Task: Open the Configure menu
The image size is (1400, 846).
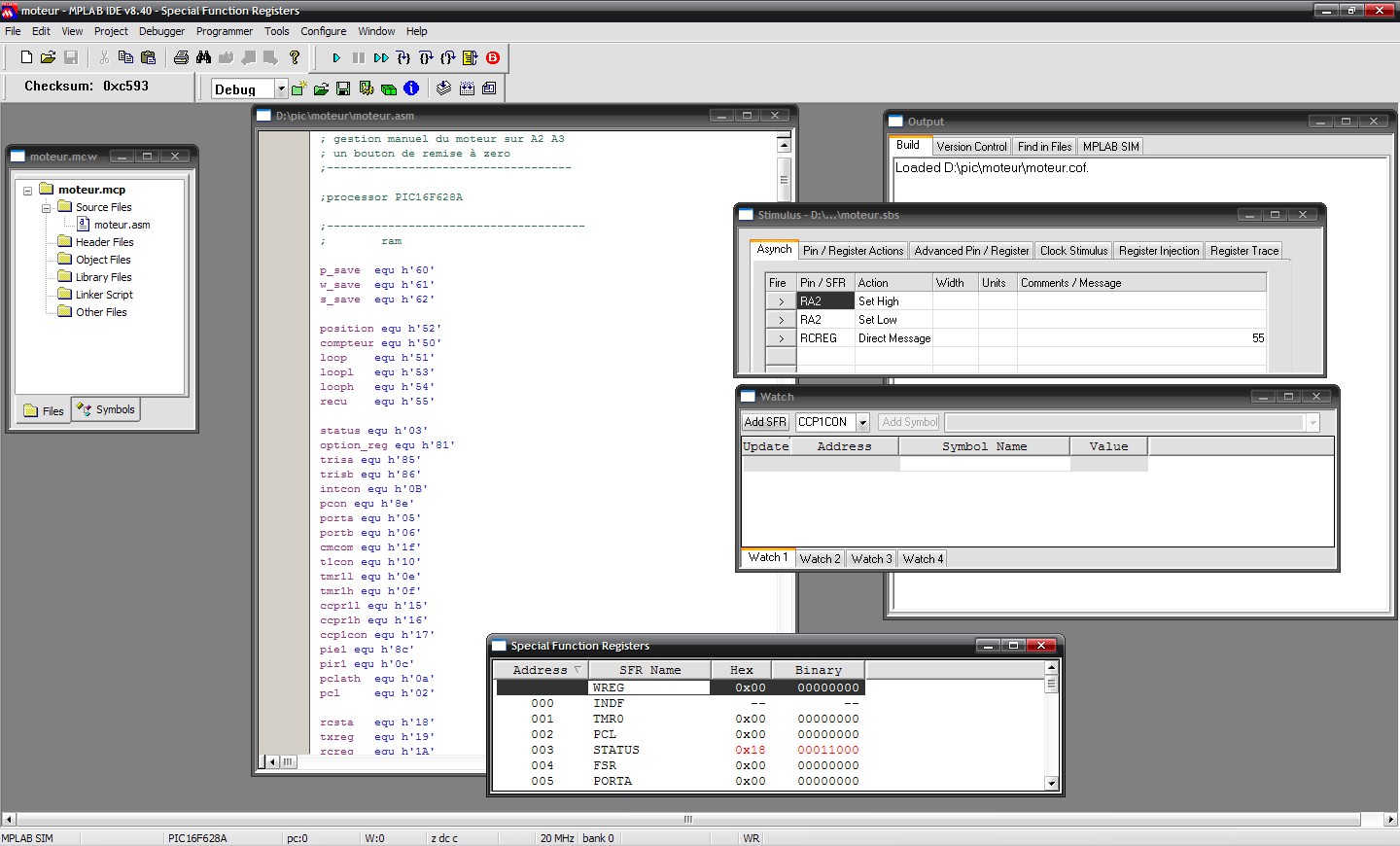Action: tap(324, 31)
